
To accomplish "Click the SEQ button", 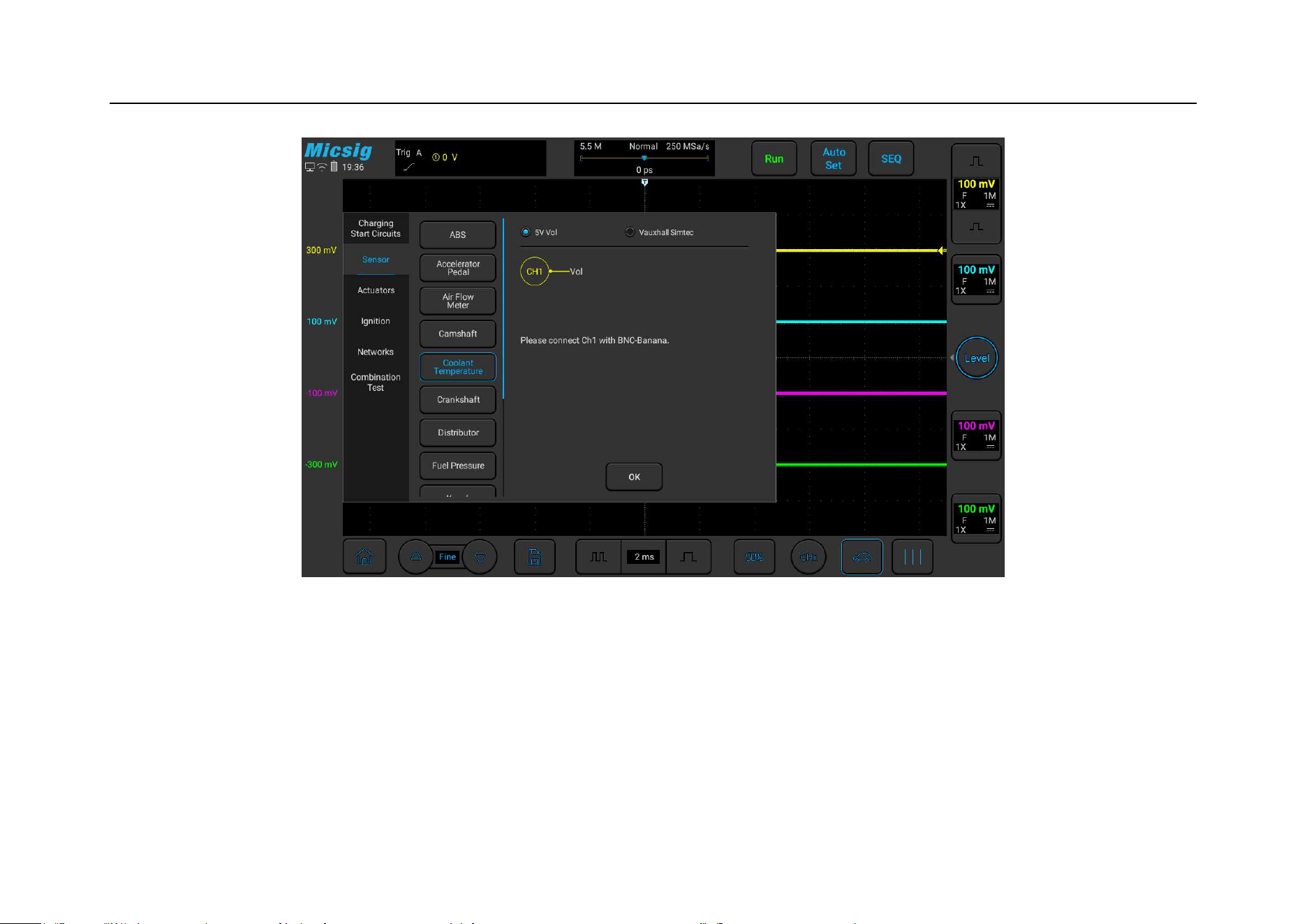I will coord(891,158).
